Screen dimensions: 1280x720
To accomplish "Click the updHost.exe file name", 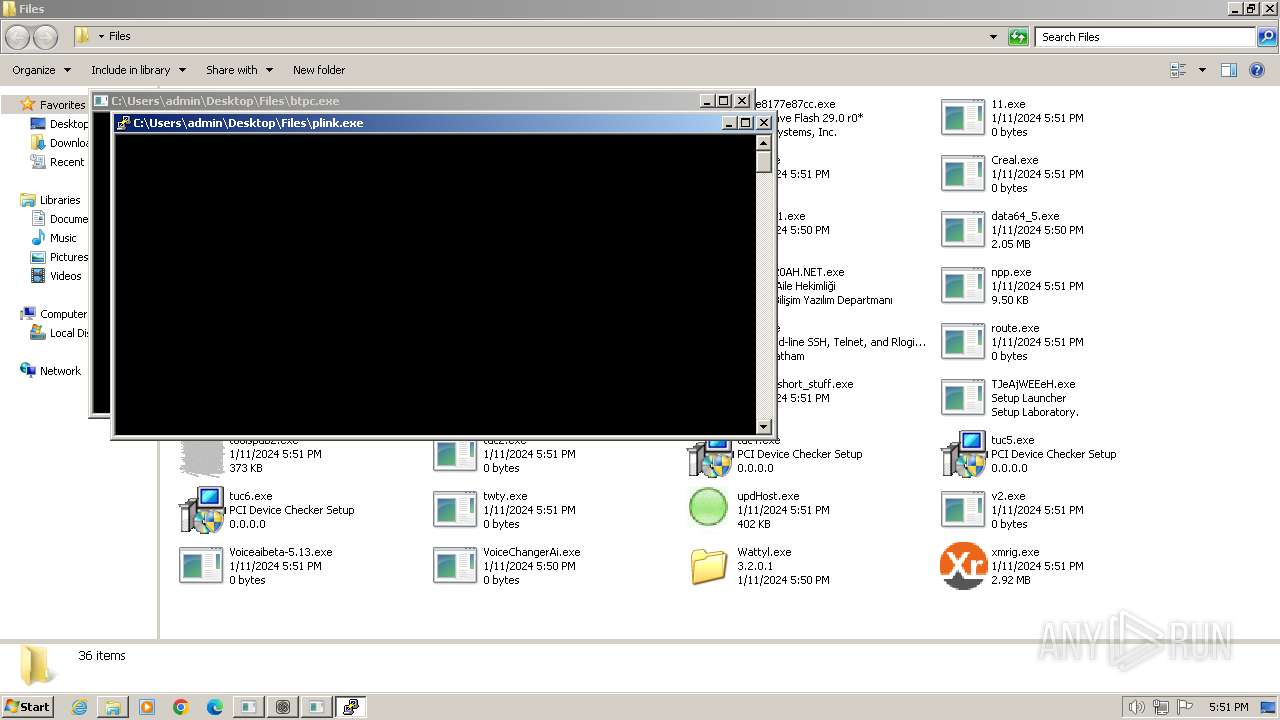I will pos(768,496).
